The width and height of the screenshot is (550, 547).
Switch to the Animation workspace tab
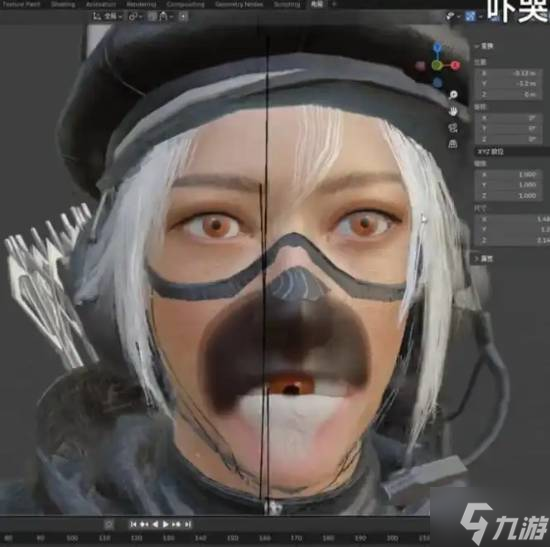[x=101, y=5]
